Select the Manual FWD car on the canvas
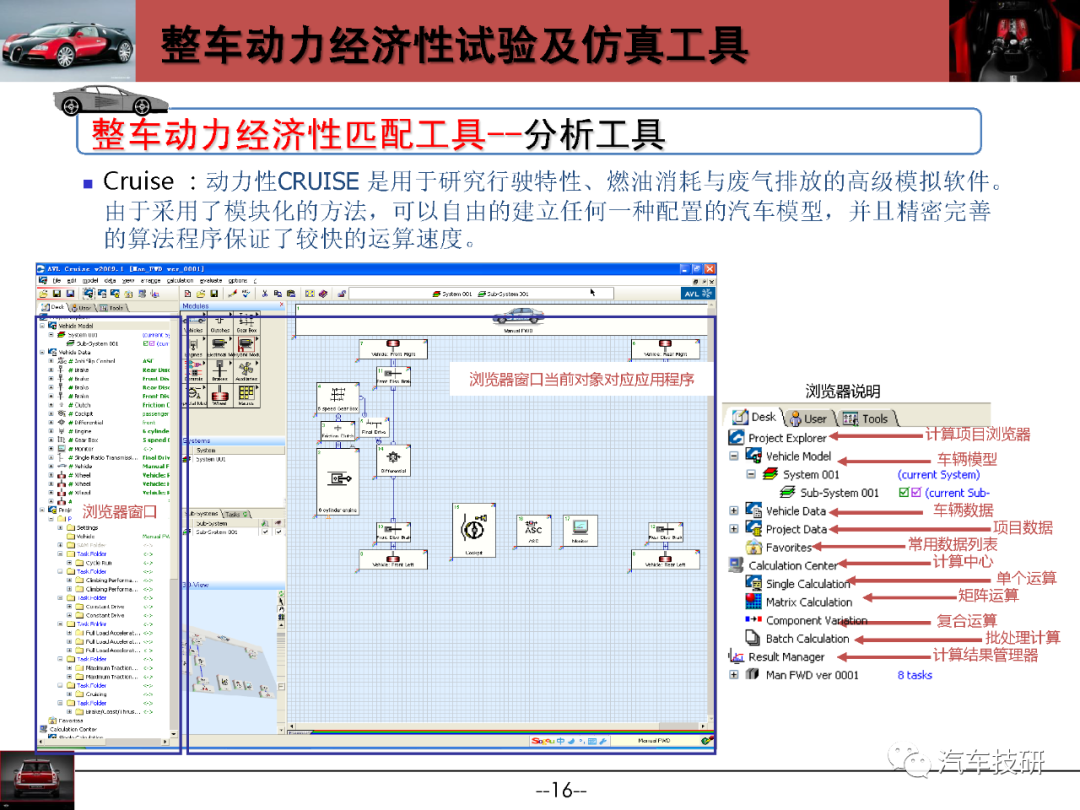 (518, 318)
